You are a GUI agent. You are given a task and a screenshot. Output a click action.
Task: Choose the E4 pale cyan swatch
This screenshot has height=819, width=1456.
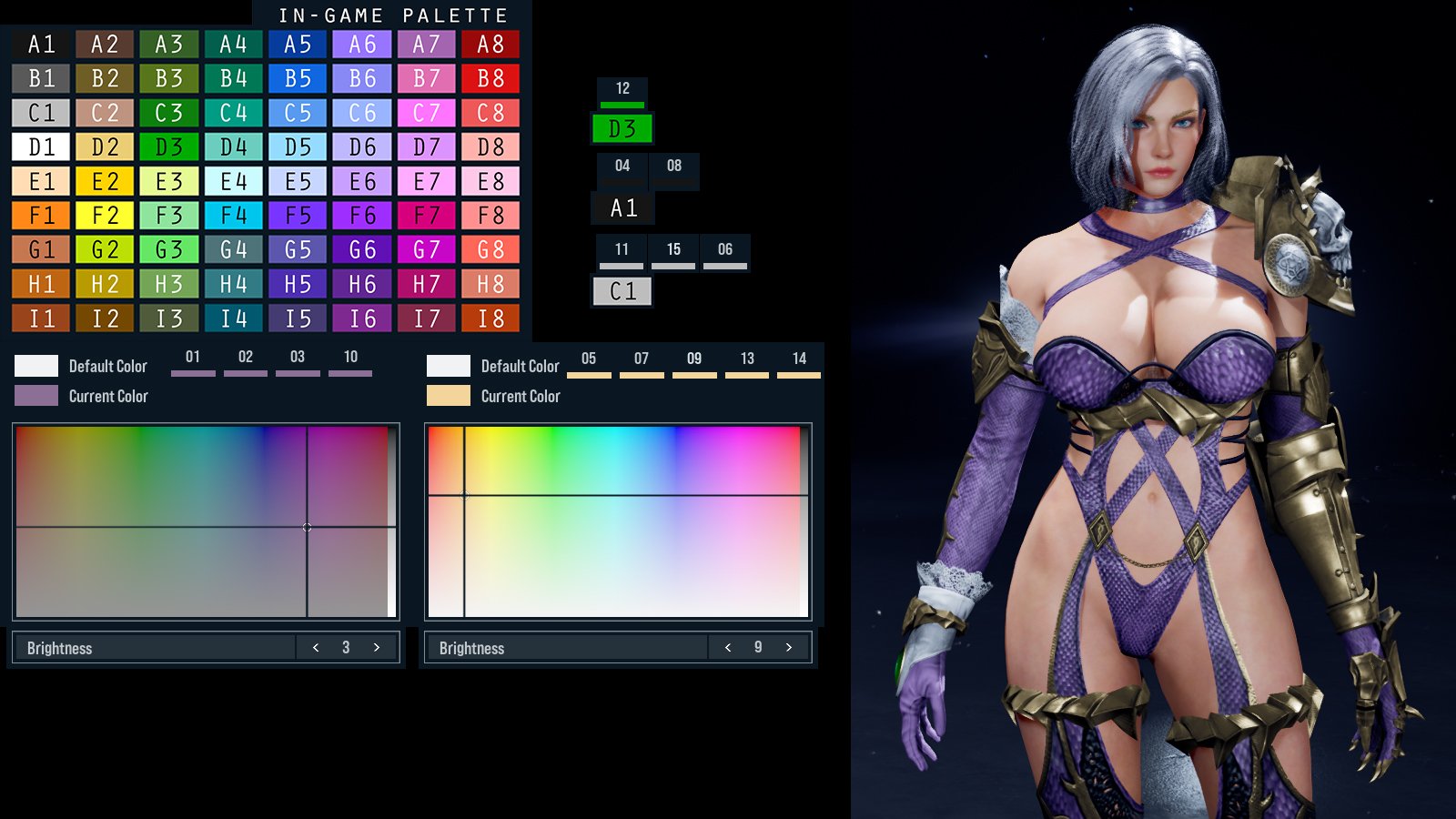tap(234, 181)
